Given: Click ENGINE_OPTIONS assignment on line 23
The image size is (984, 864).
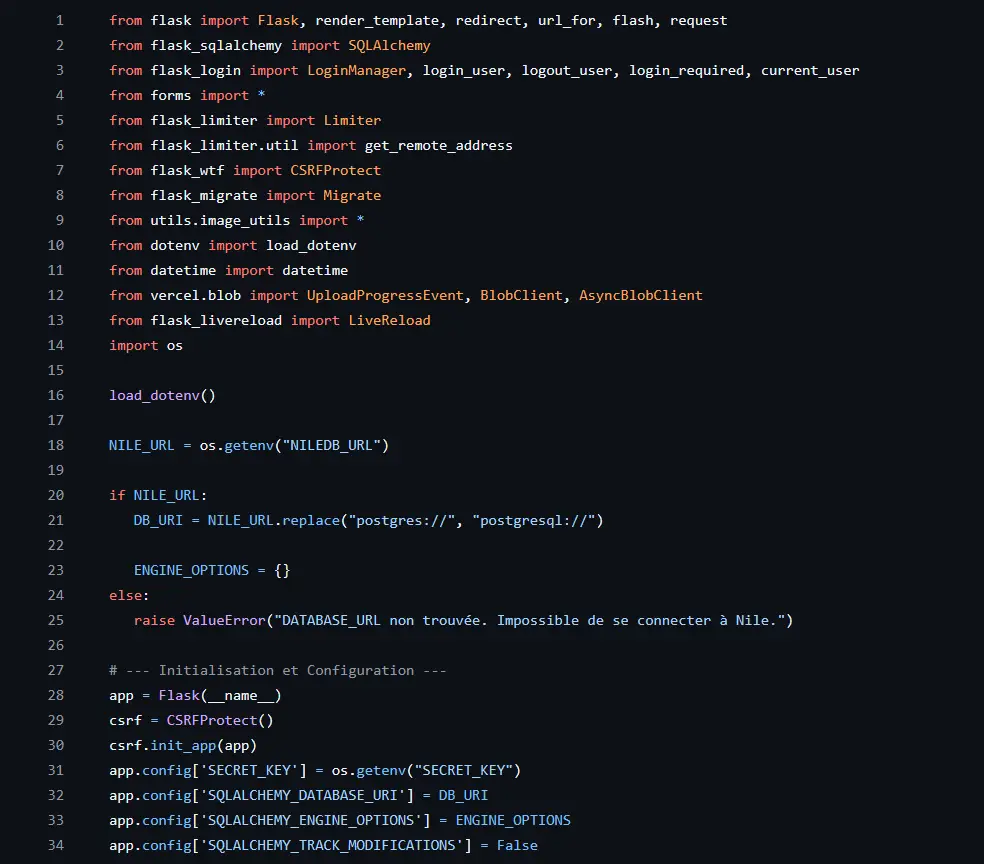Looking at the screenshot, I should click(190, 570).
